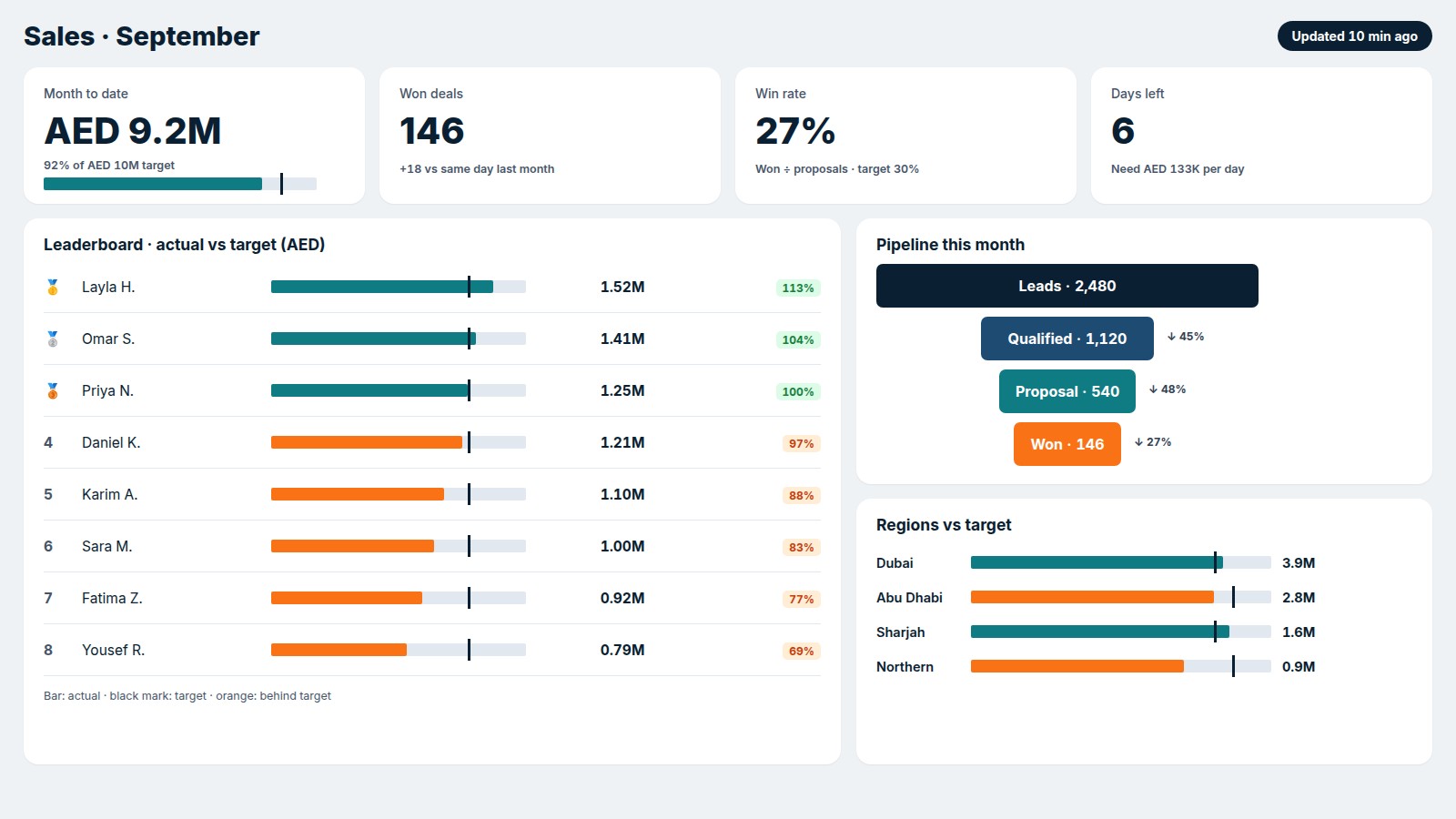Click the Sharjah region target bar
The width and height of the screenshot is (1456, 819).
pyautogui.click(x=1121, y=632)
